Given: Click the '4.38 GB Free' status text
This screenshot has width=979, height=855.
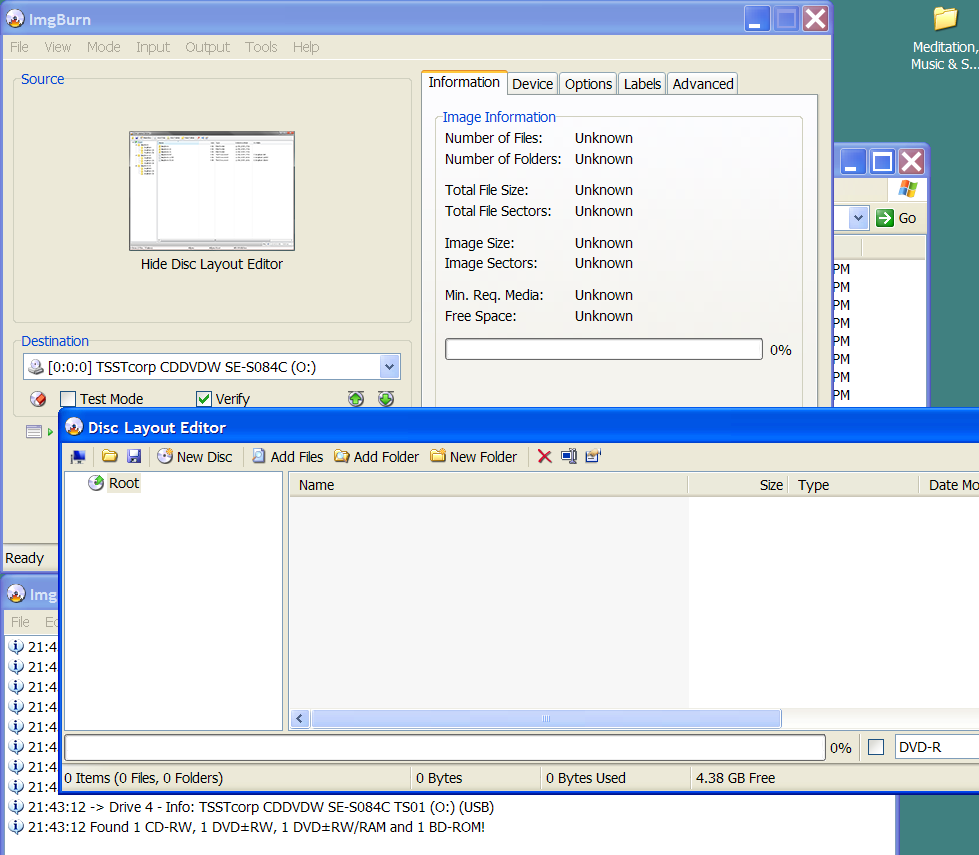Looking at the screenshot, I should pyautogui.click(x=735, y=778).
